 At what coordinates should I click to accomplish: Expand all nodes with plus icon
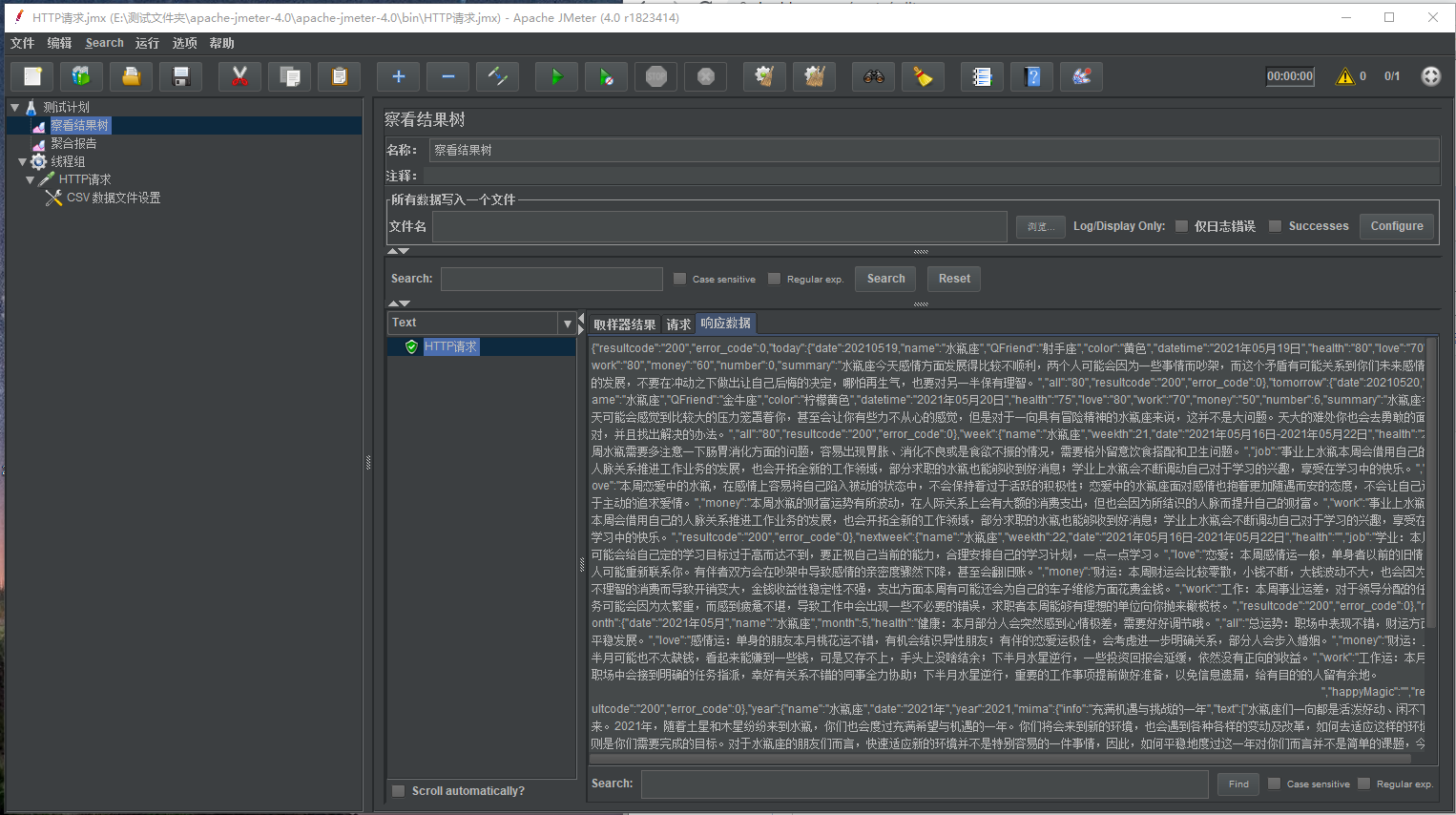pos(399,76)
